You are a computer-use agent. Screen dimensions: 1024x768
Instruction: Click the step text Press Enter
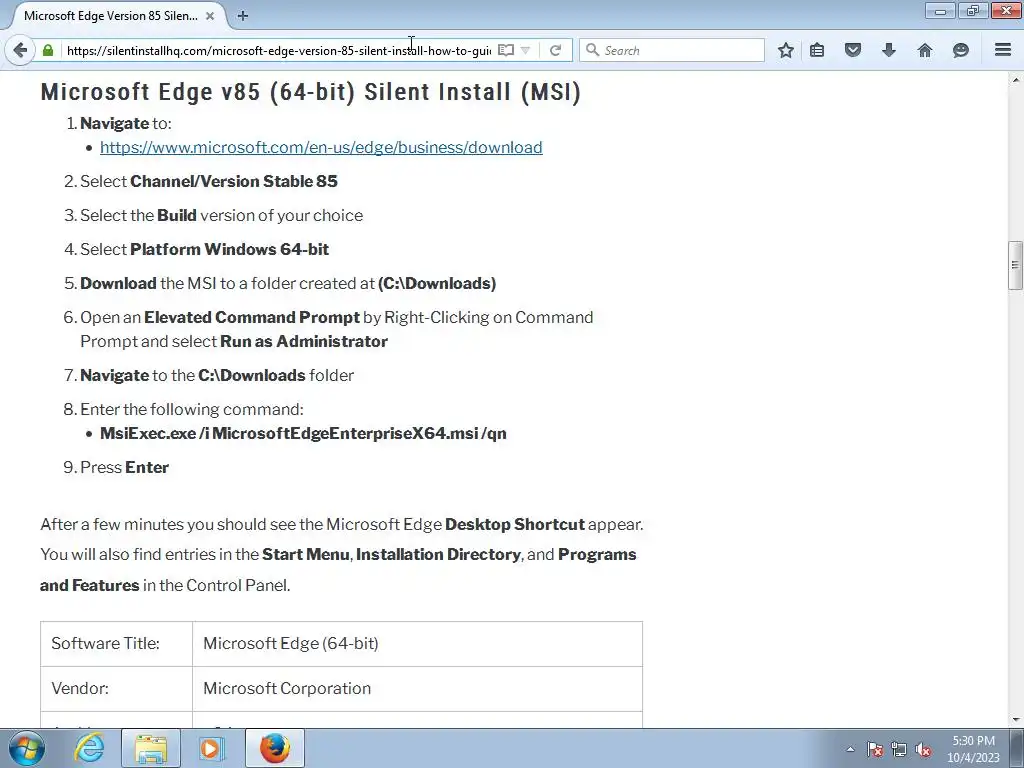[125, 467]
